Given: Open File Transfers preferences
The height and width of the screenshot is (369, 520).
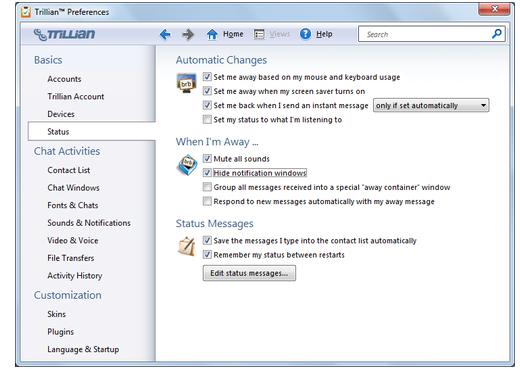Looking at the screenshot, I should pos(71,258).
